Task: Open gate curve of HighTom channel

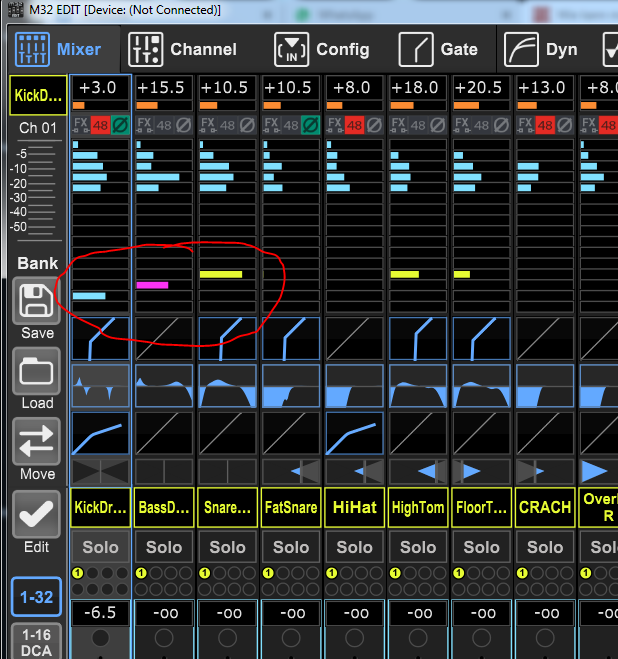Action: 418,339
